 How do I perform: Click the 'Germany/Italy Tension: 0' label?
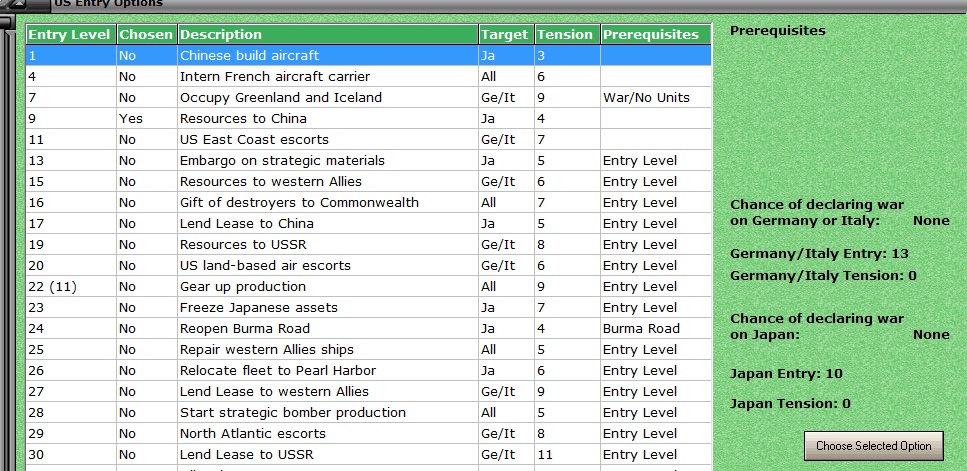pyautogui.click(x=823, y=276)
